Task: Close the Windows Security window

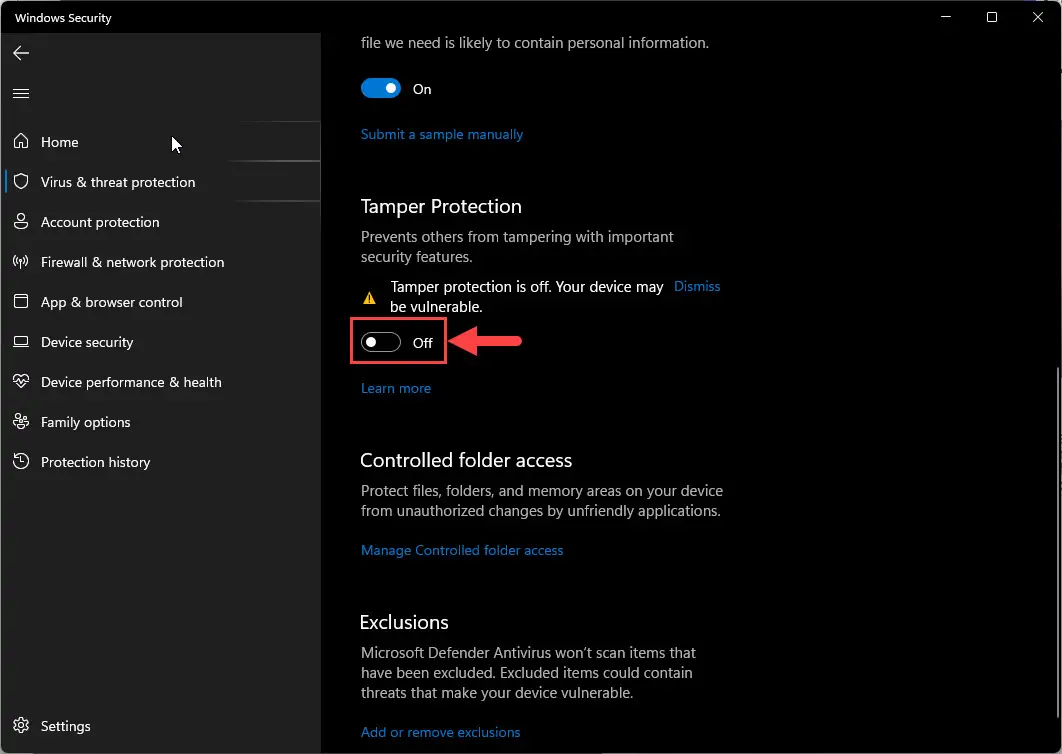Action: 1038,17
